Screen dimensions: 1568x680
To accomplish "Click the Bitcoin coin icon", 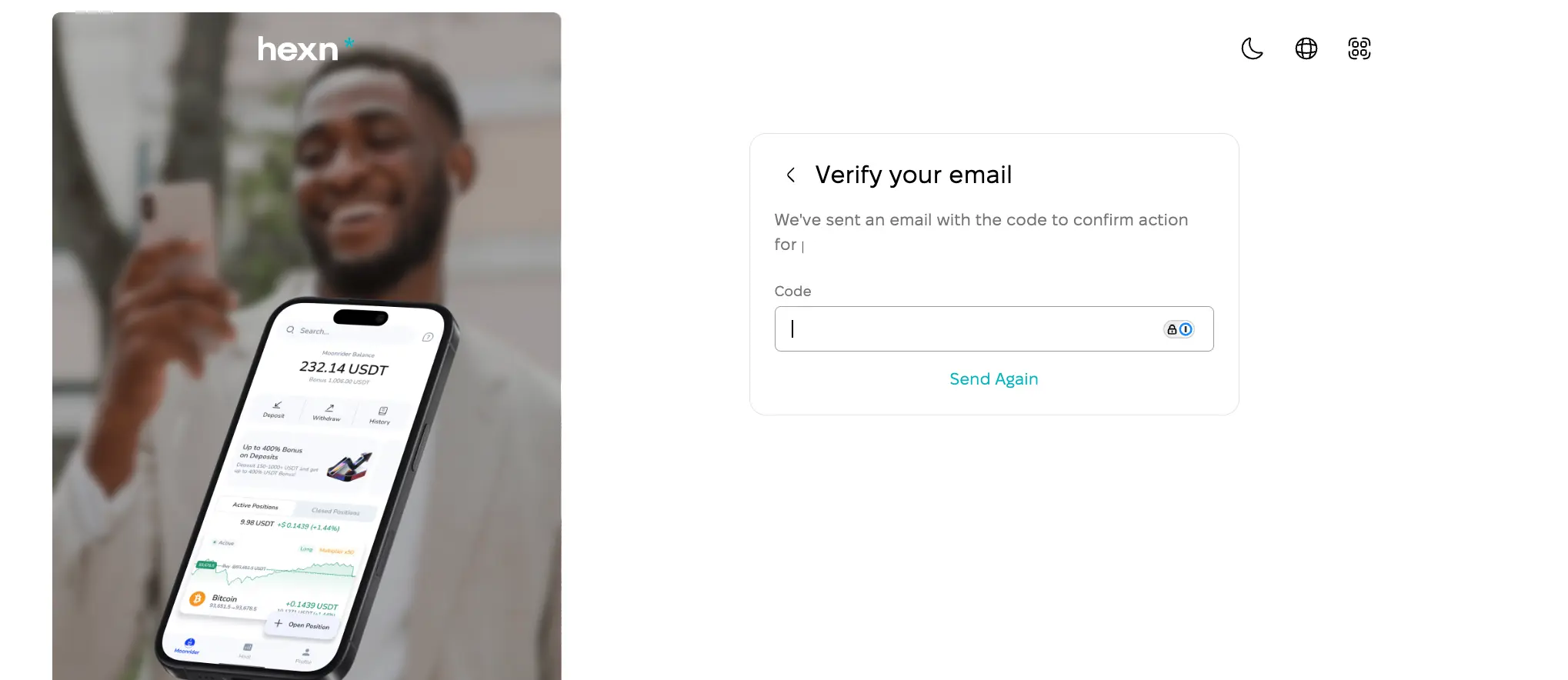I will [197, 598].
